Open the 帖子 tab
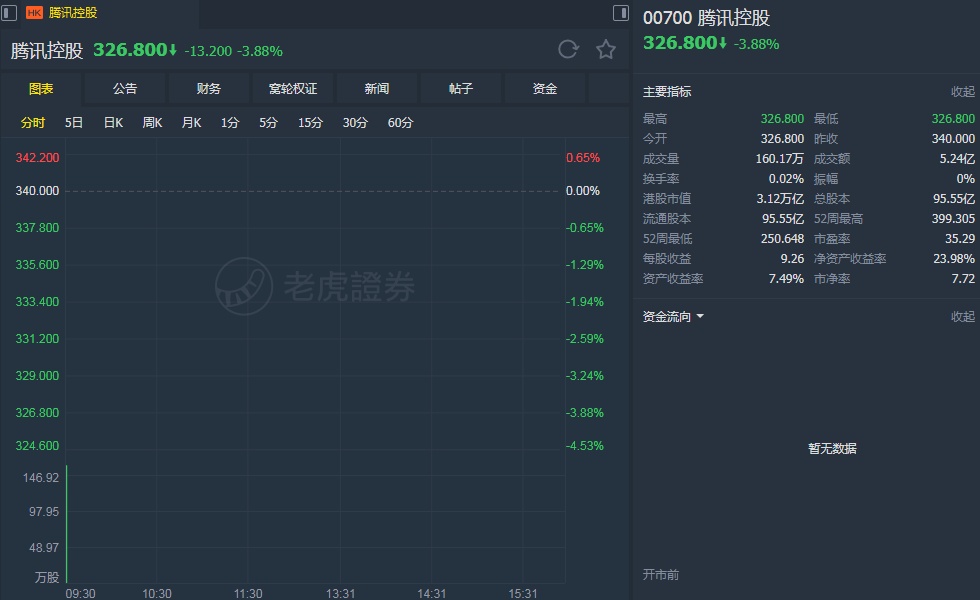This screenshot has height=600, width=980. (x=461, y=89)
